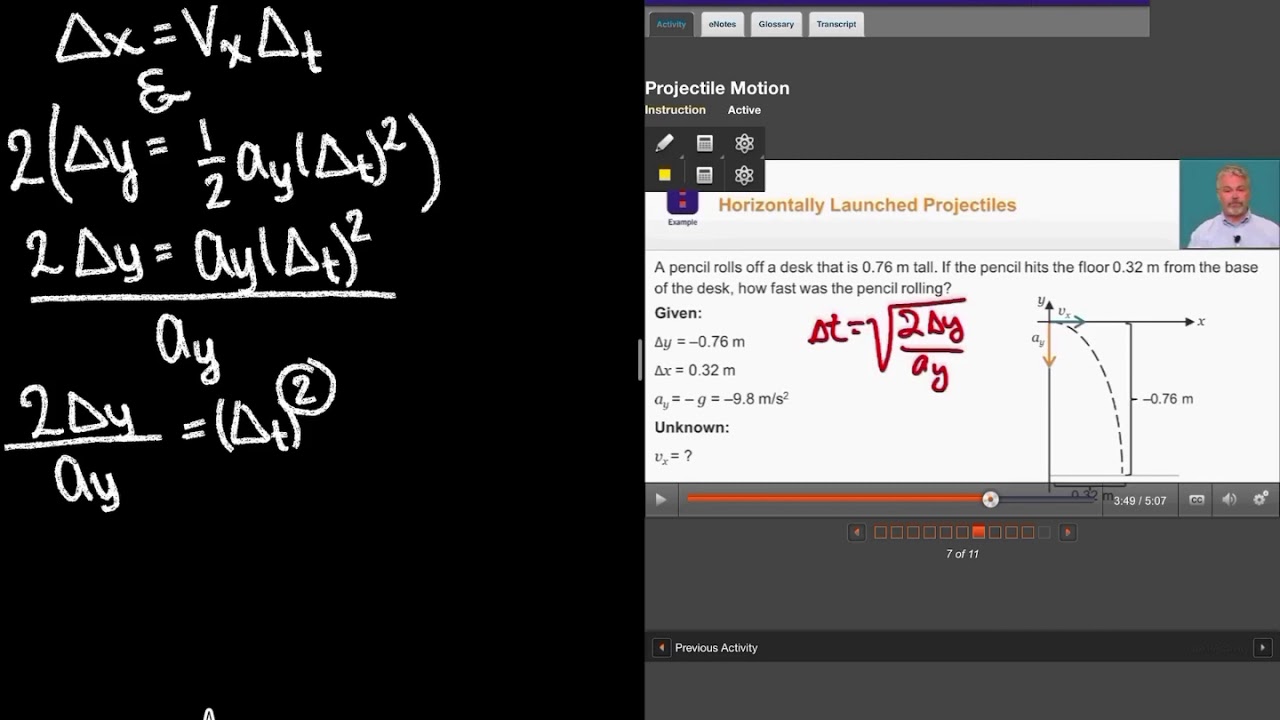The width and height of the screenshot is (1280, 720).
Task: Click the instructor video thumbnail
Action: point(1229,204)
